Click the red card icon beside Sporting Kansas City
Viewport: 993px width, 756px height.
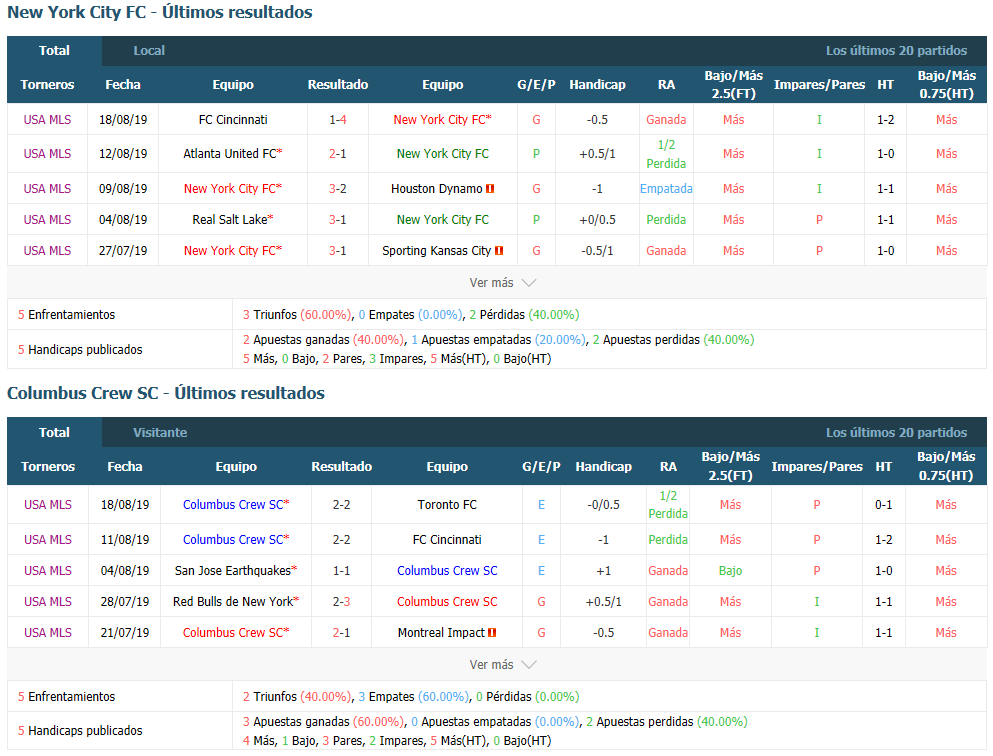tap(499, 251)
